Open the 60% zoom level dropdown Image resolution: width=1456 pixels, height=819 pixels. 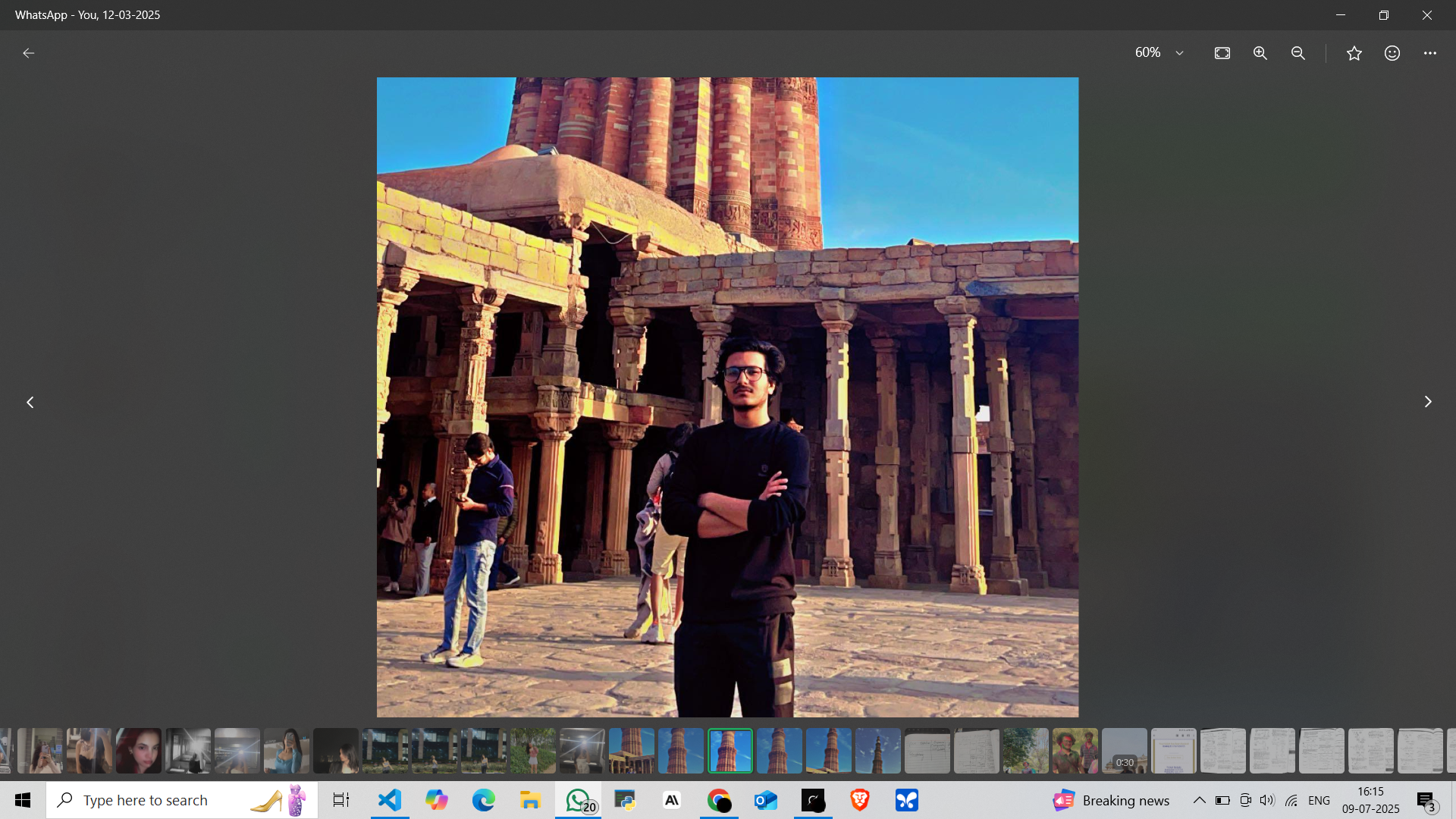coord(1159,53)
